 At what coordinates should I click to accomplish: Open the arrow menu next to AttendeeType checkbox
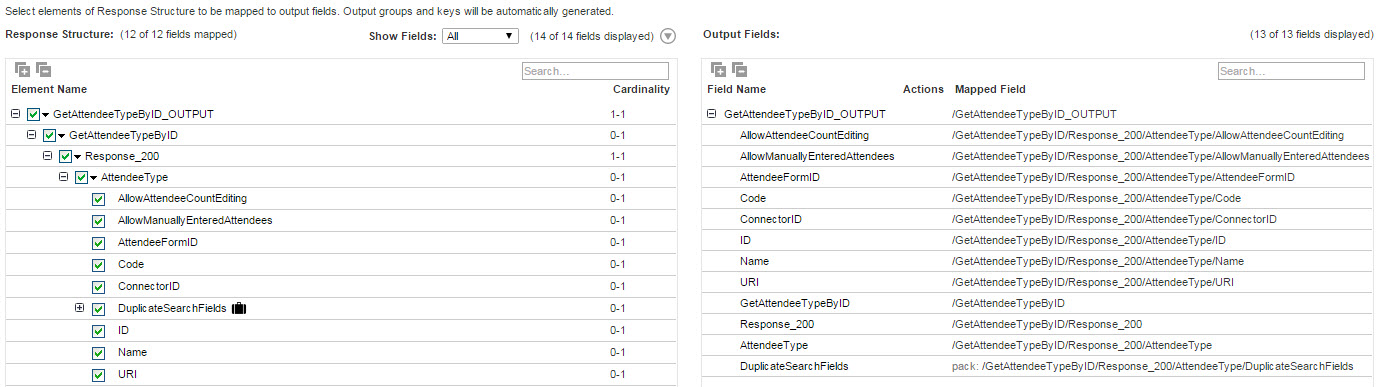pos(94,179)
